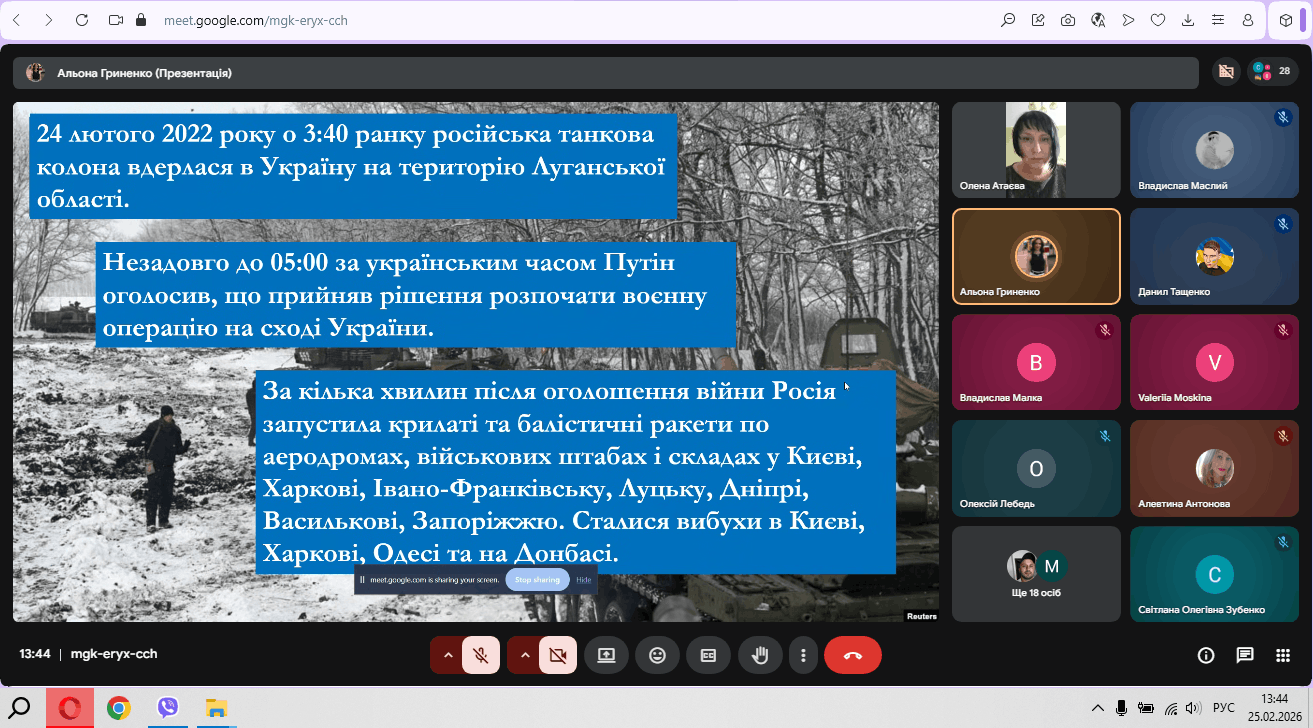Screen dimensions: 1313x728
Task: Expand camera video settings arrow
Action: pos(525,655)
